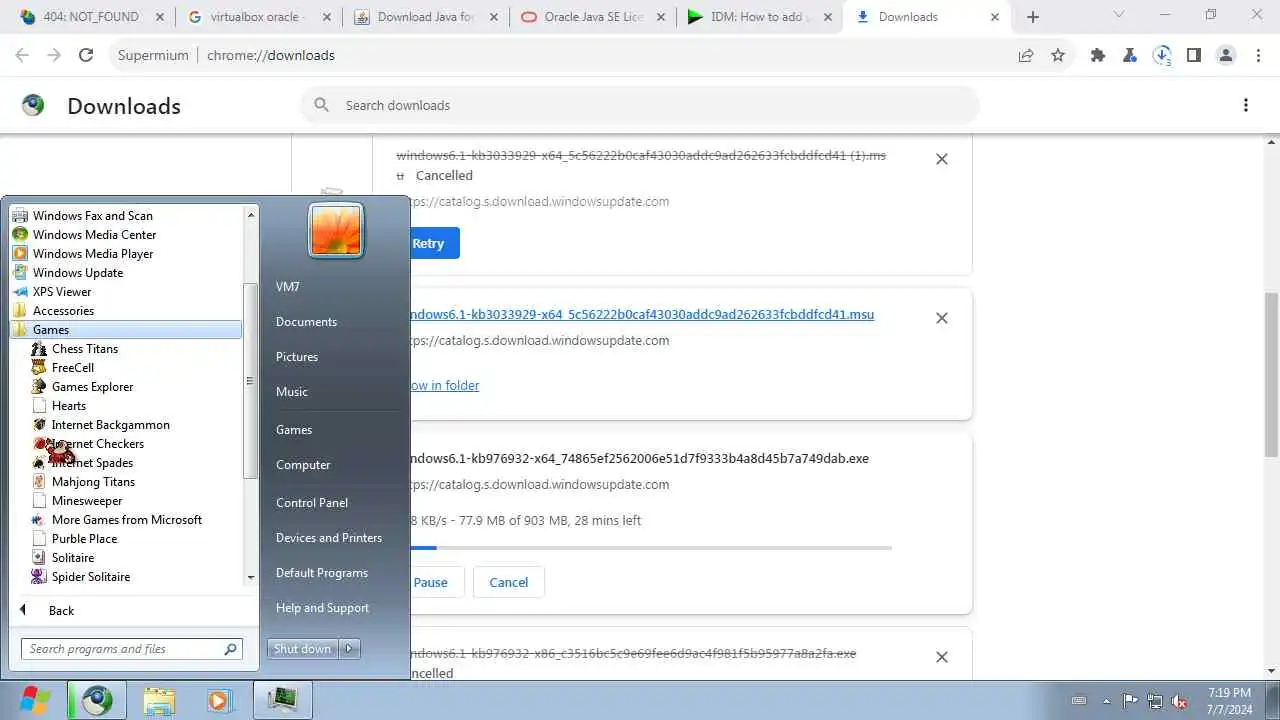Switch to the virtualbox oracle tab

[255, 17]
